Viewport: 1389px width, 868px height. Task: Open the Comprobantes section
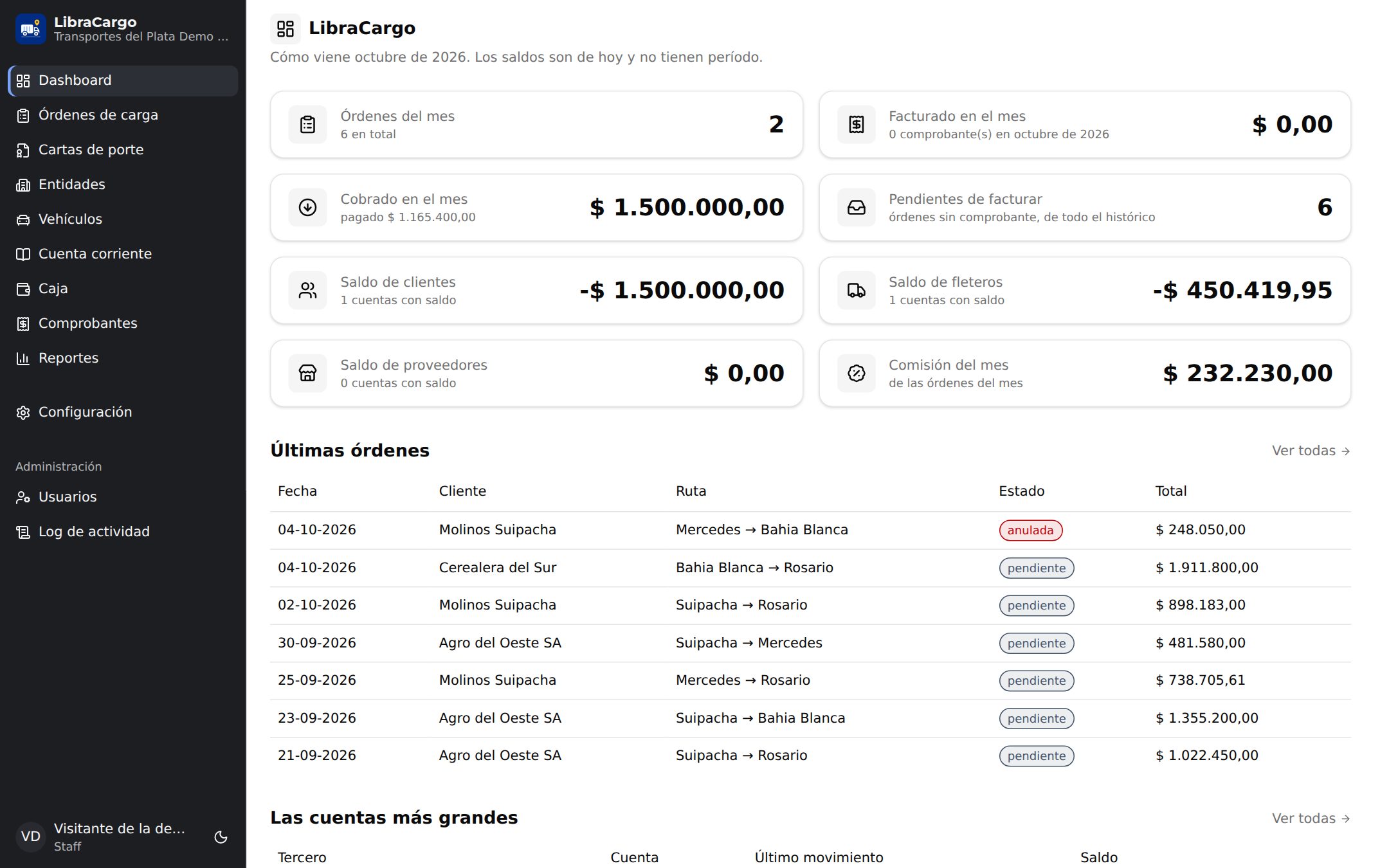click(x=123, y=324)
